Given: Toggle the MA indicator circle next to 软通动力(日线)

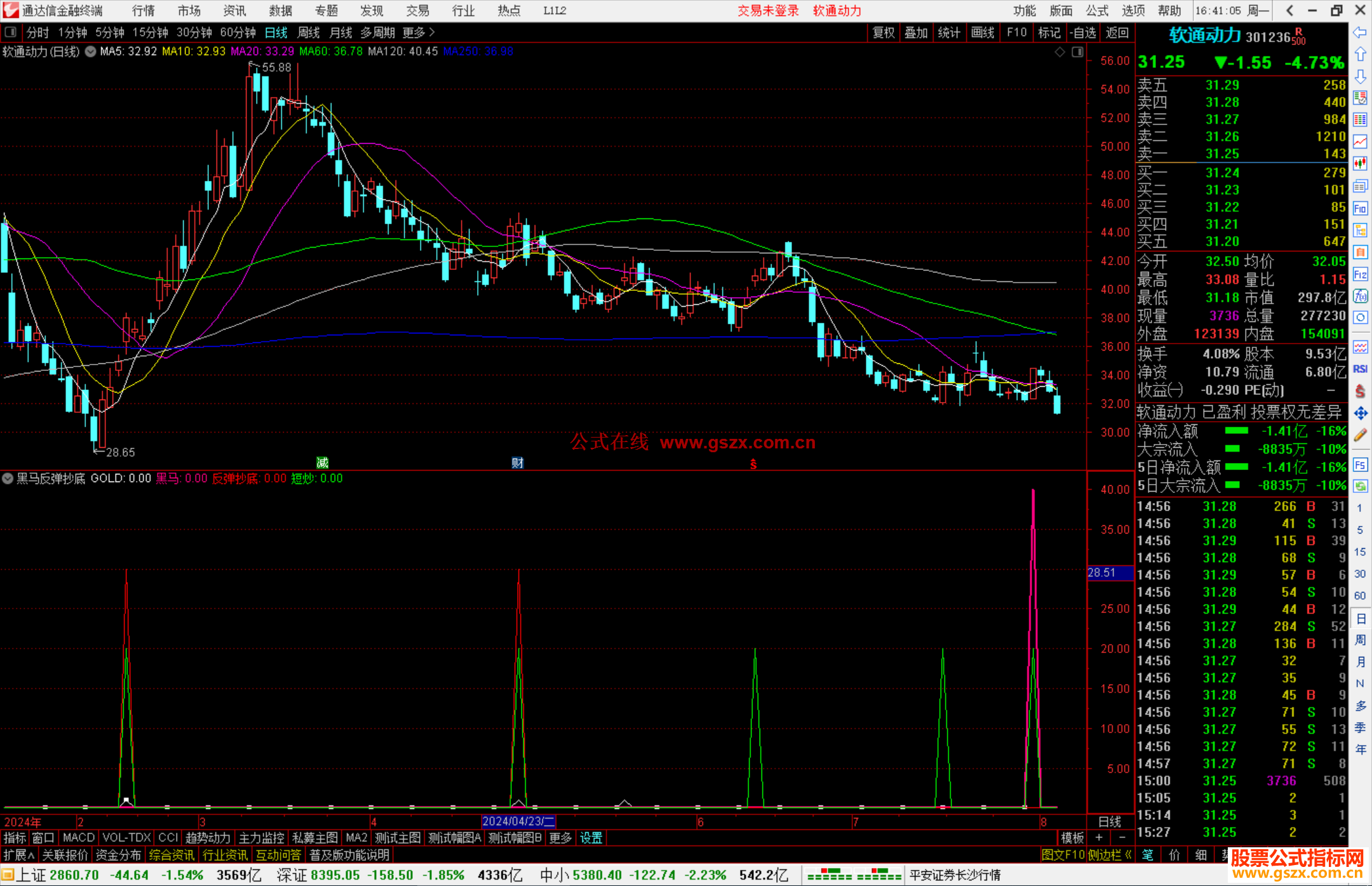Looking at the screenshot, I should pos(91,51).
